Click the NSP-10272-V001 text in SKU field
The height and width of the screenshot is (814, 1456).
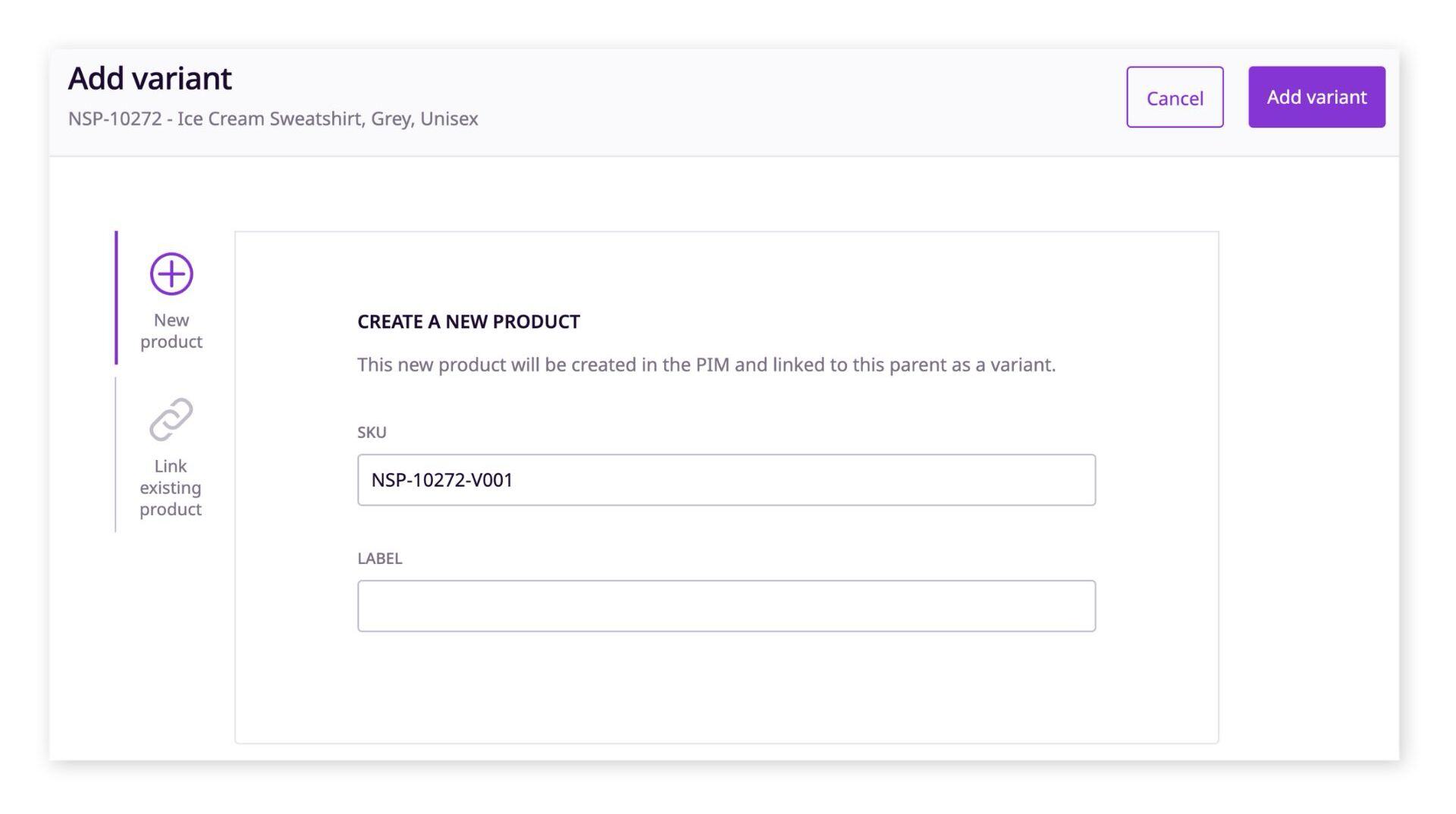pos(442,480)
